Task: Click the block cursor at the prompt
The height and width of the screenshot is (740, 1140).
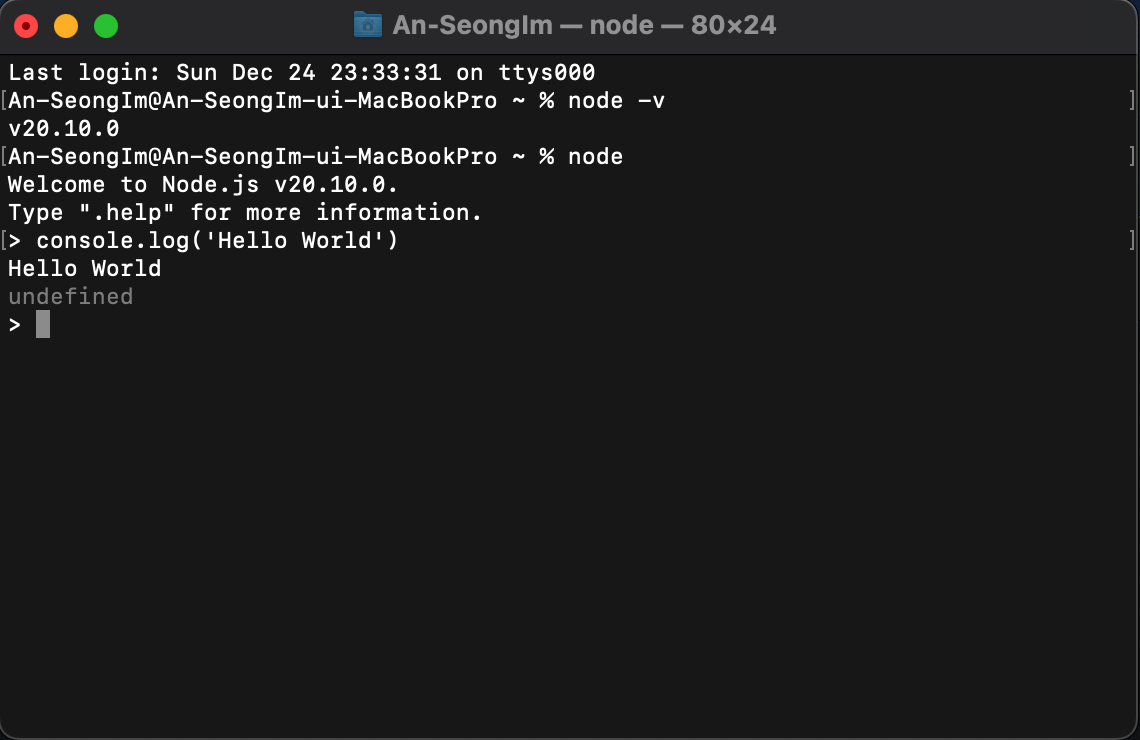Action: pyautogui.click(x=43, y=324)
